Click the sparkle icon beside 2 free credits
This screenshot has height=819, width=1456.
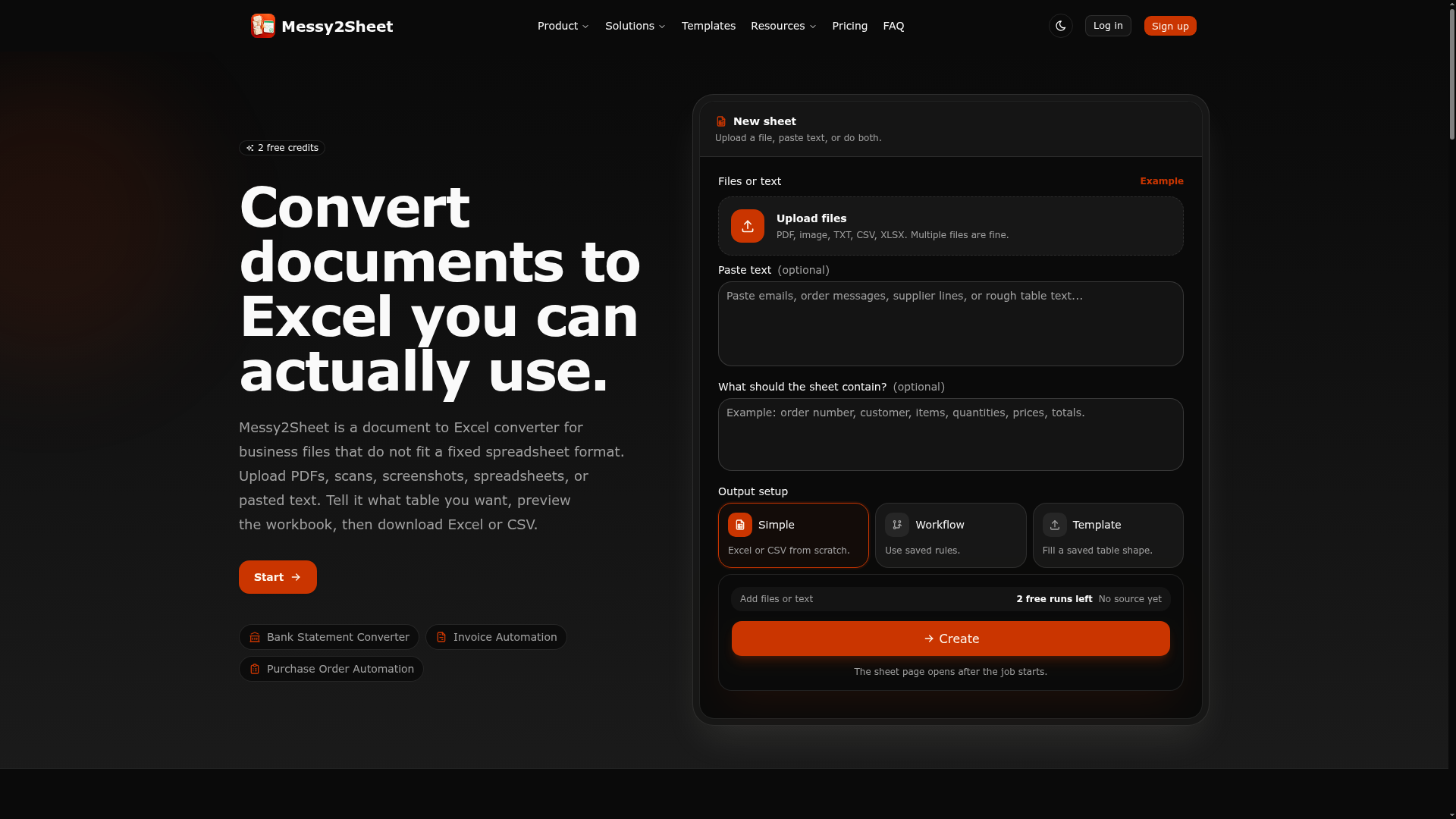tap(250, 148)
